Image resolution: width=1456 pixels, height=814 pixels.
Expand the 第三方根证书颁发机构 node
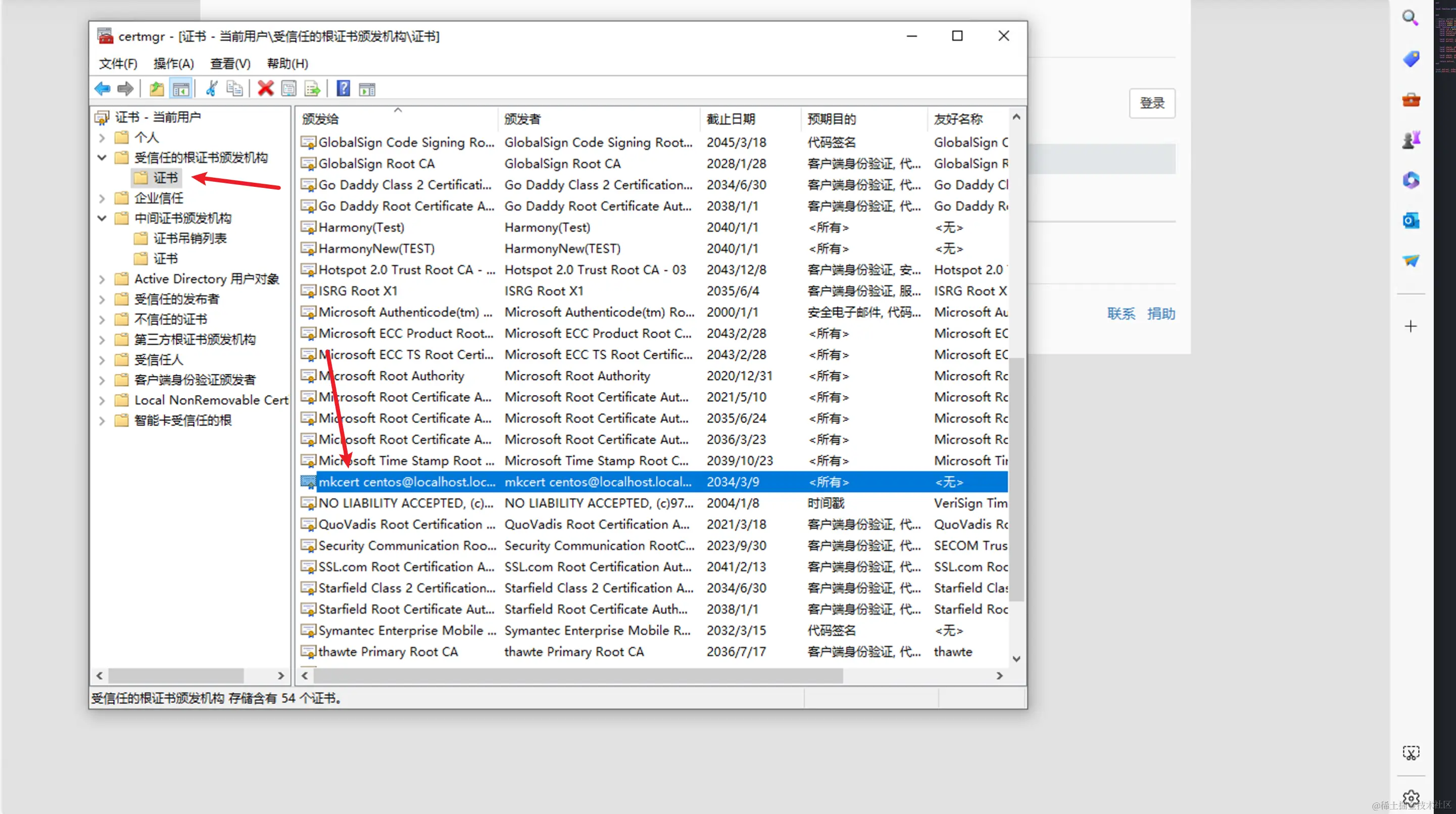102,339
